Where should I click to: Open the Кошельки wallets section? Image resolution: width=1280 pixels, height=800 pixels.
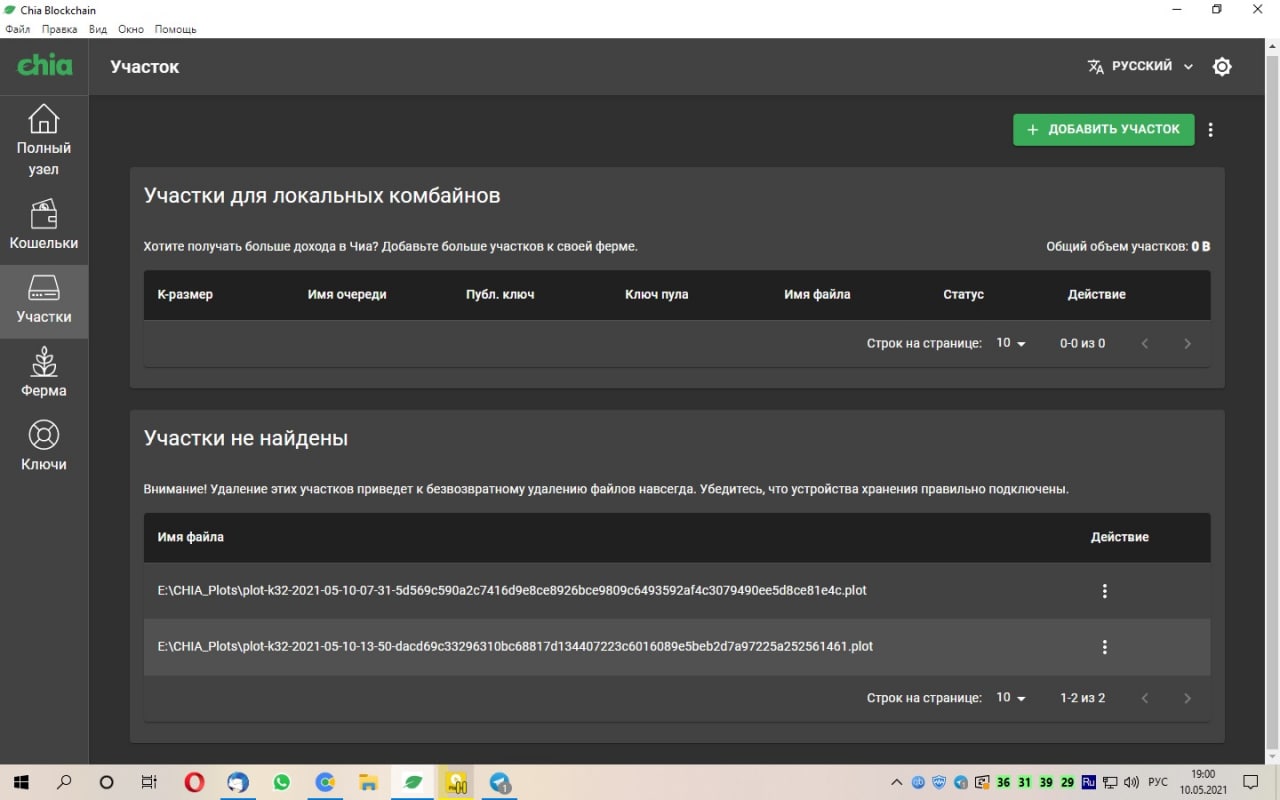pyautogui.click(x=44, y=225)
